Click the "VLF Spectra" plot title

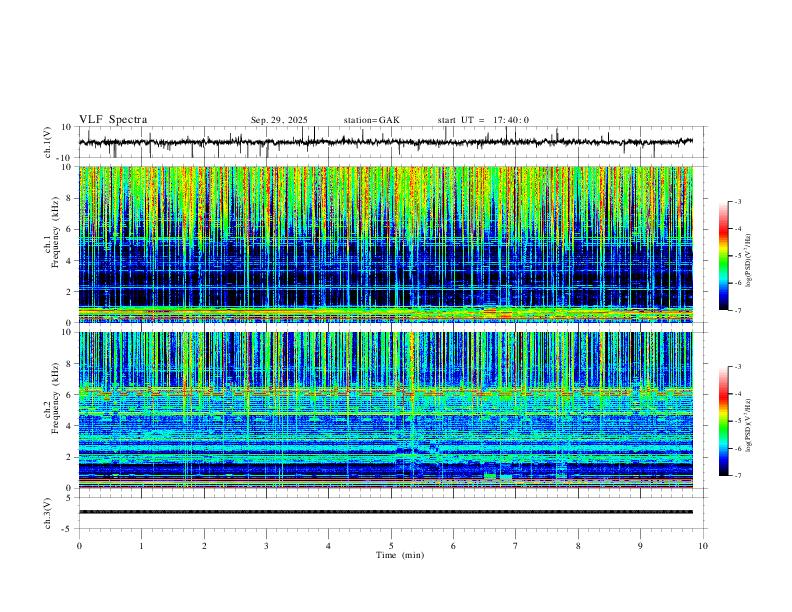[113, 120]
